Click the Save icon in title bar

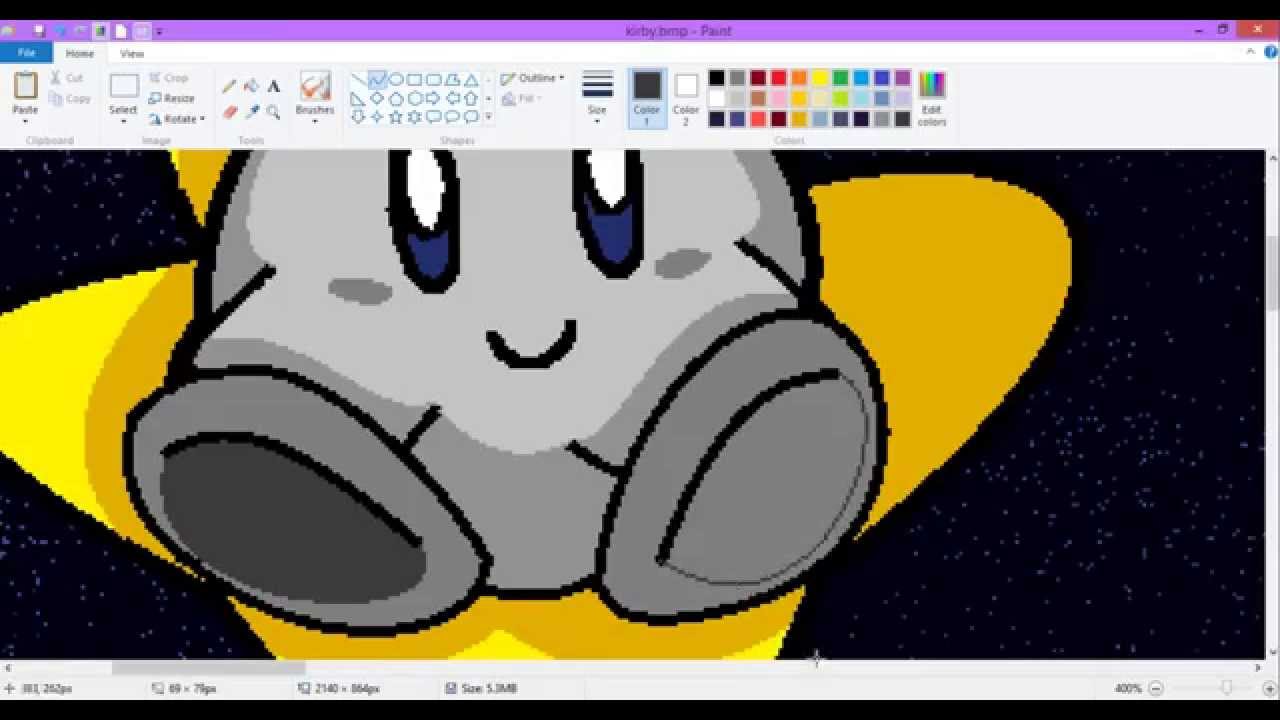39,31
